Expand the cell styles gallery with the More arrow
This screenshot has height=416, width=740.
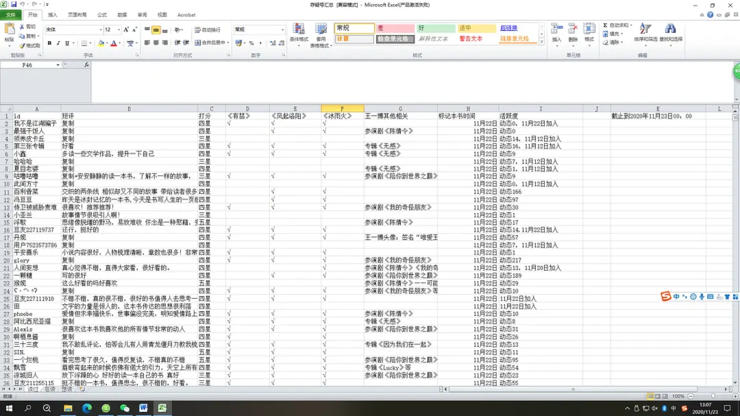point(542,42)
